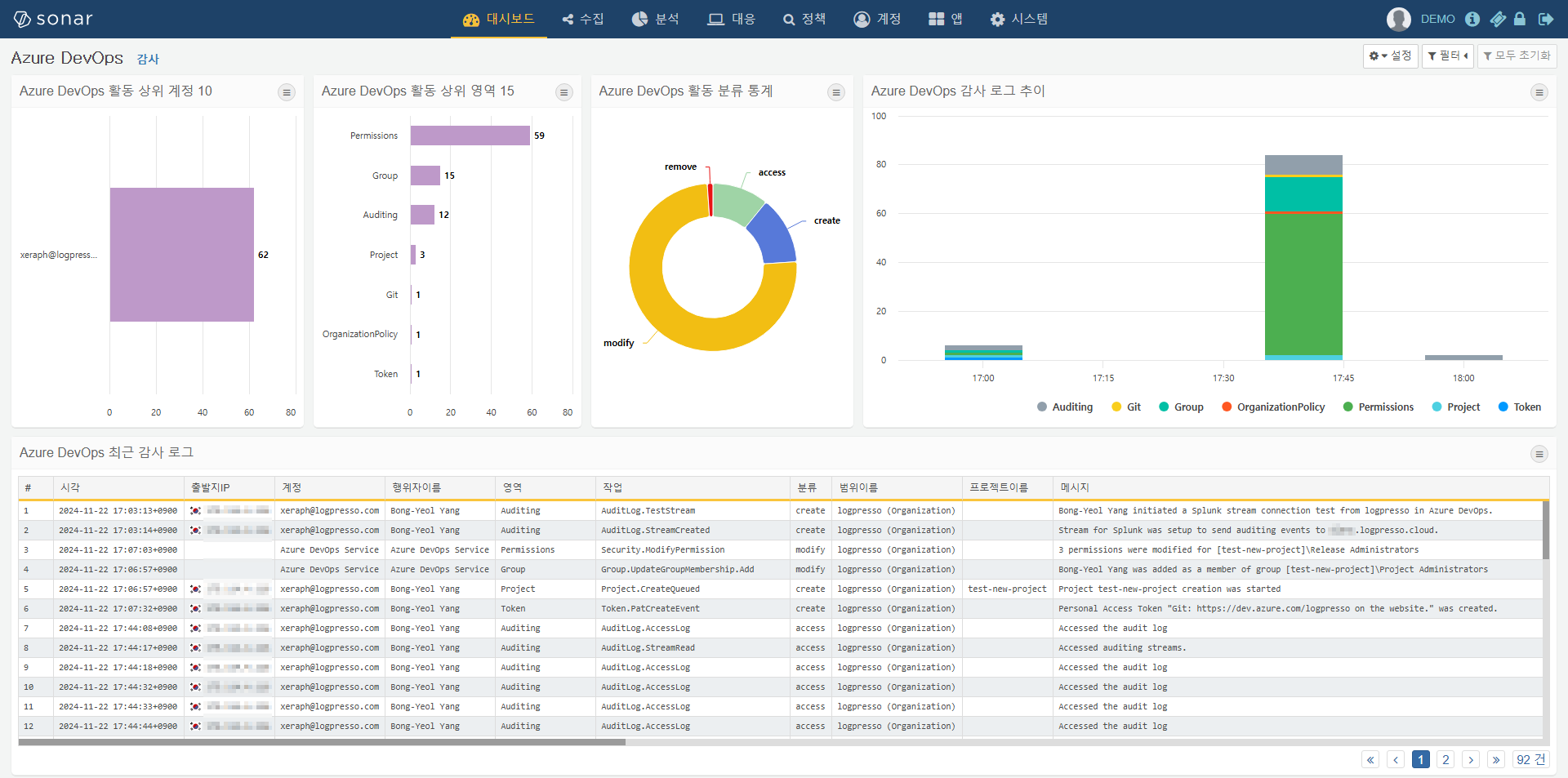Image resolution: width=1568 pixels, height=778 pixels.
Task: Open menu of top areas 15 widget
Action: coord(564,92)
